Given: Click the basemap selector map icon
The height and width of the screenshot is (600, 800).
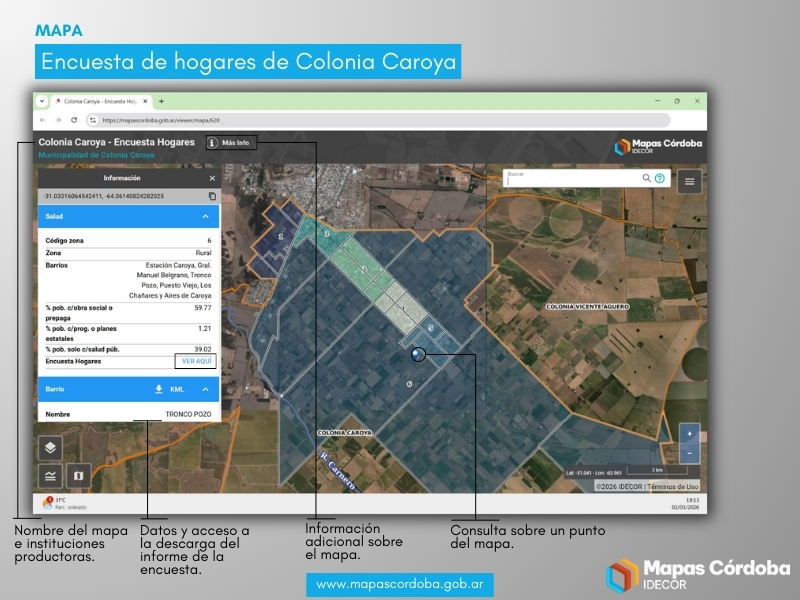Looking at the screenshot, I should (x=77, y=475).
